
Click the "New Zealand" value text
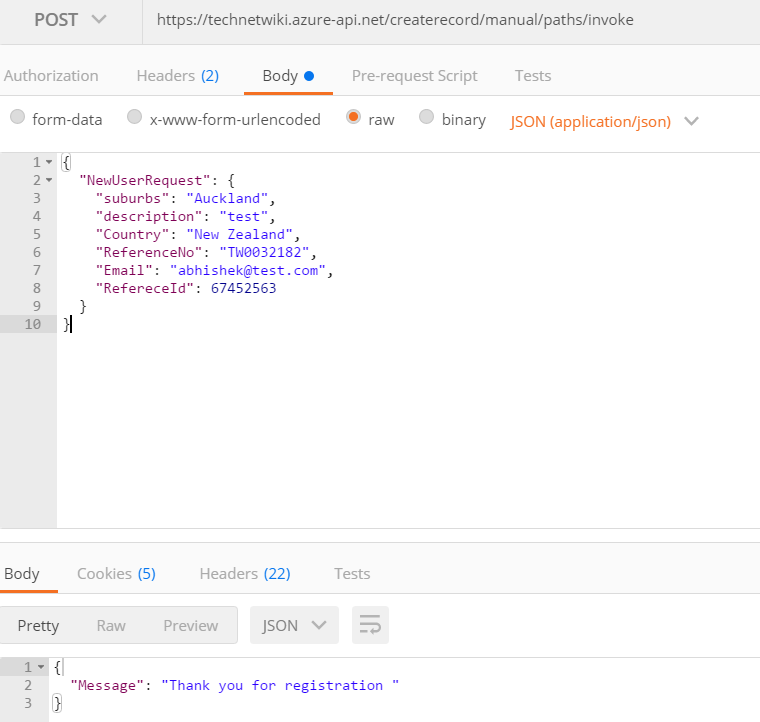pyautogui.click(x=239, y=234)
